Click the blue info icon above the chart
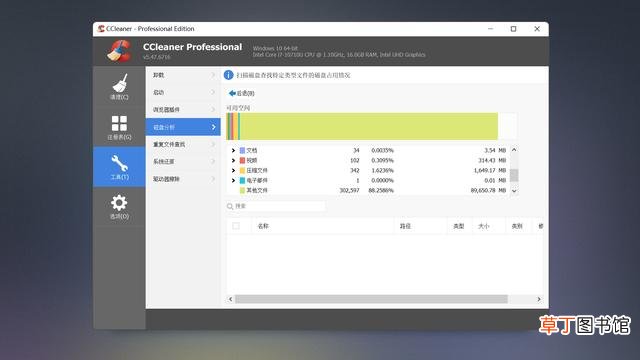 [229, 75]
